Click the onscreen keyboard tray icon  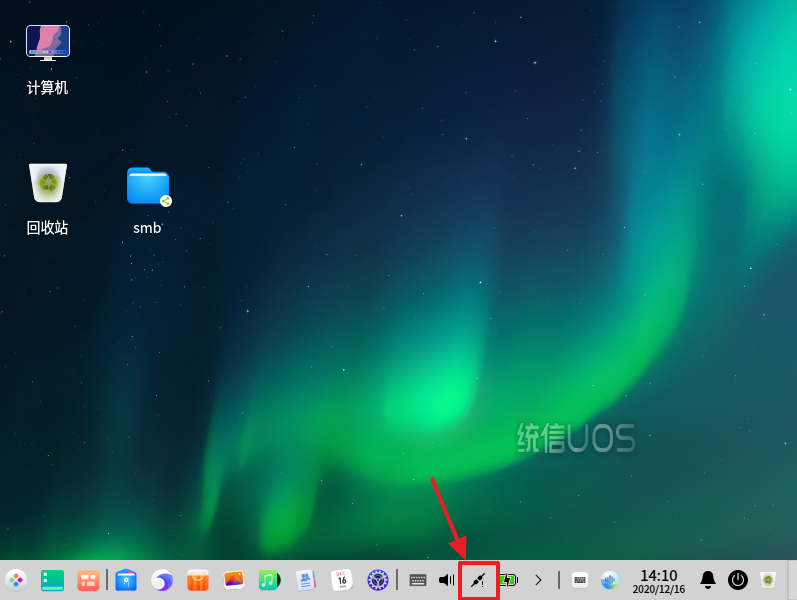(418, 579)
